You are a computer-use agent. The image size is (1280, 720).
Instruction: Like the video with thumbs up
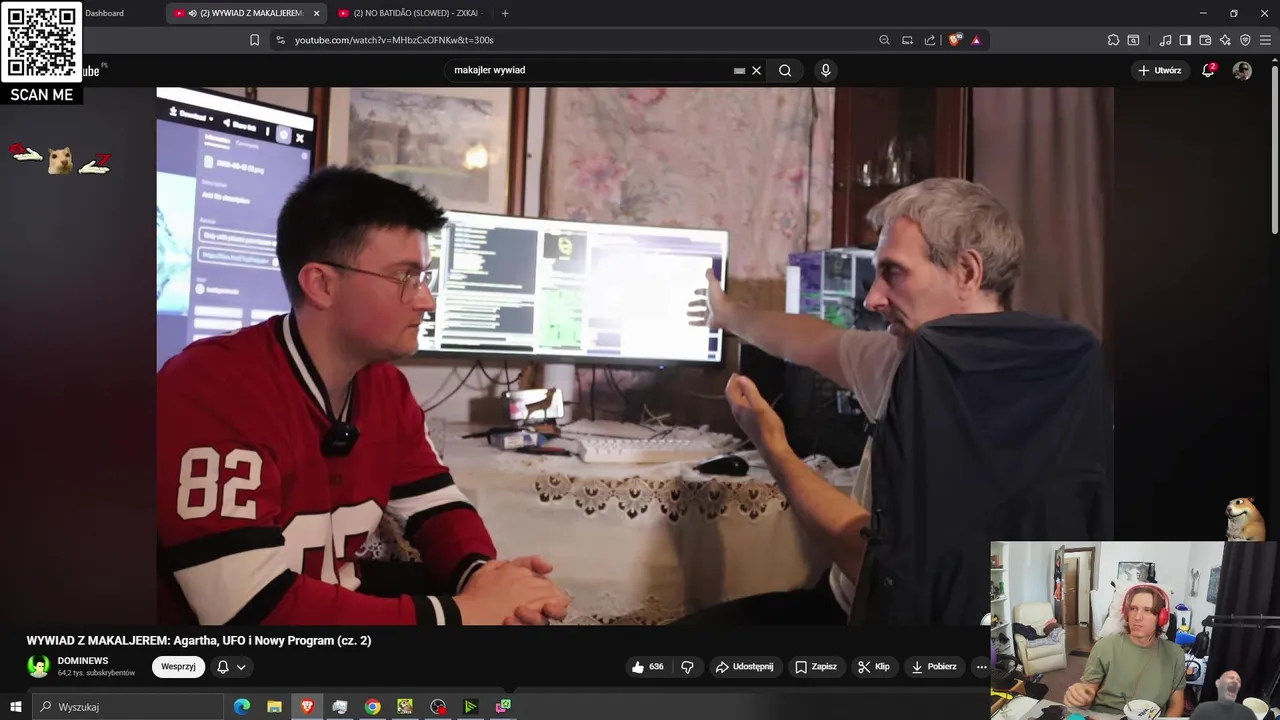click(647, 667)
